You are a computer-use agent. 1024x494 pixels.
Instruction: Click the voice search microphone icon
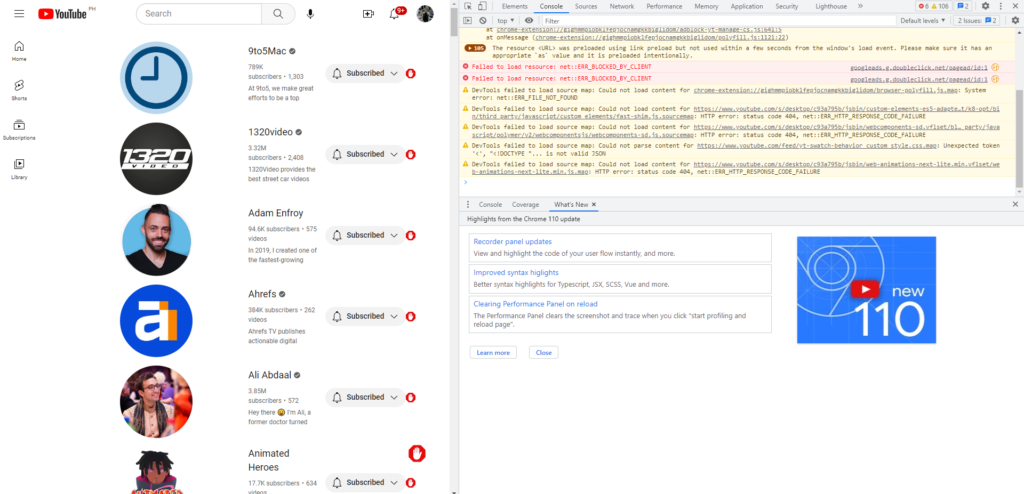pos(311,14)
